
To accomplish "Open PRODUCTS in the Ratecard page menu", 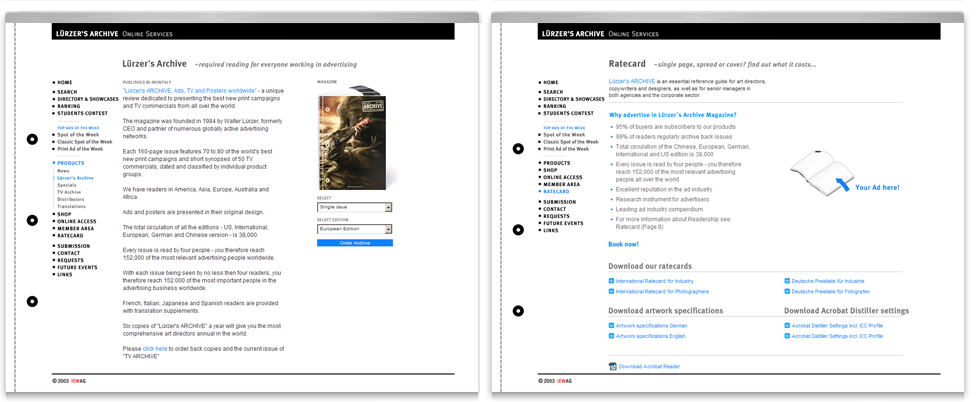I will (x=556, y=163).
